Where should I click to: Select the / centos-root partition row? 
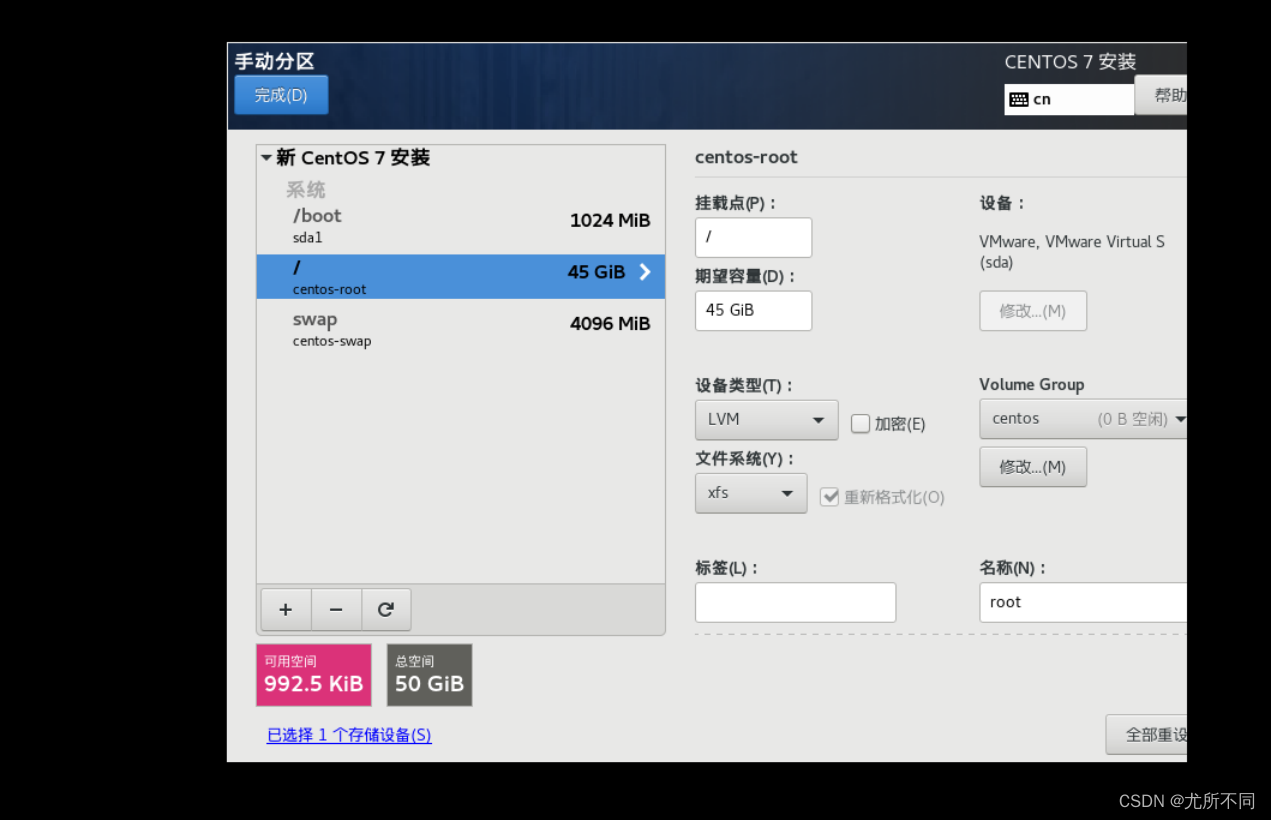point(461,277)
